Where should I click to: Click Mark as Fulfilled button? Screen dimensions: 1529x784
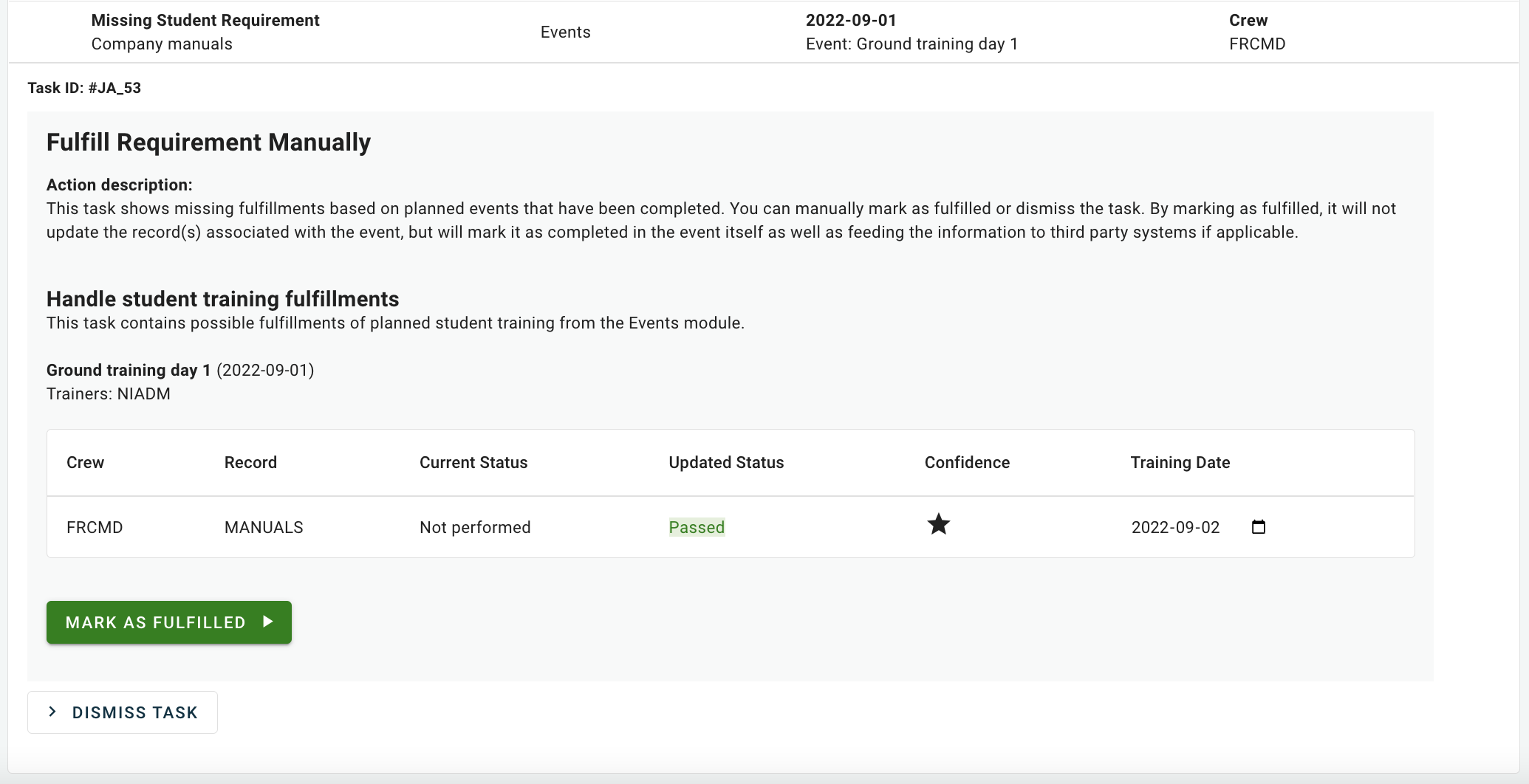click(169, 622)
